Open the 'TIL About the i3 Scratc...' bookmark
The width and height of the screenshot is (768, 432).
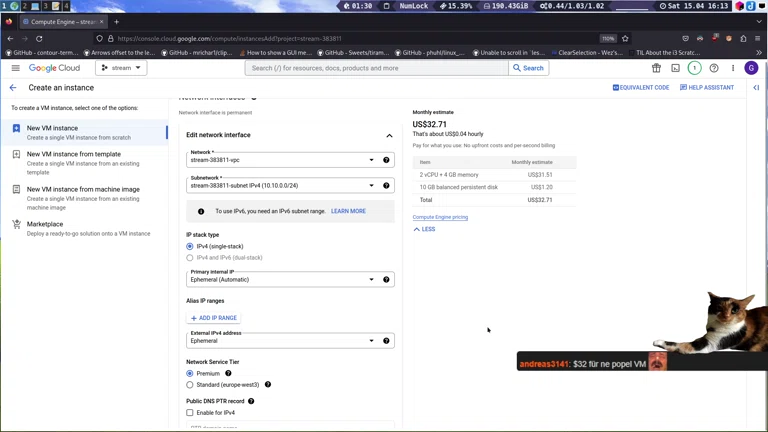tap(664, 52)
